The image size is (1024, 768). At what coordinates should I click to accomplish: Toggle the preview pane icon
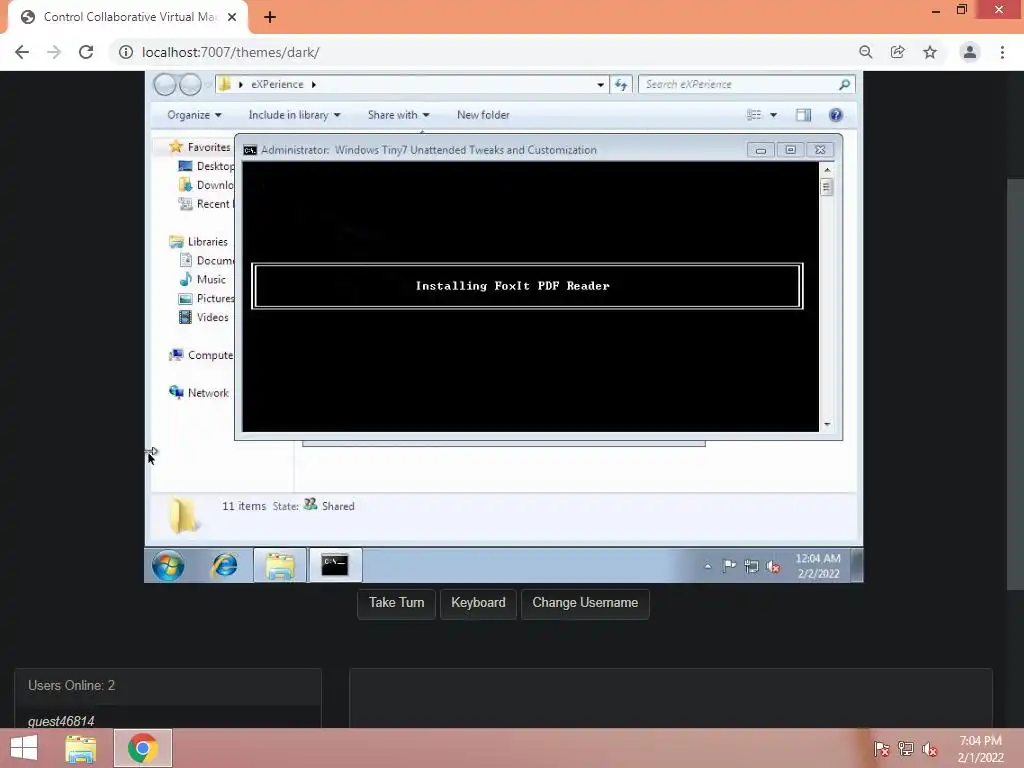pos(803,115)
